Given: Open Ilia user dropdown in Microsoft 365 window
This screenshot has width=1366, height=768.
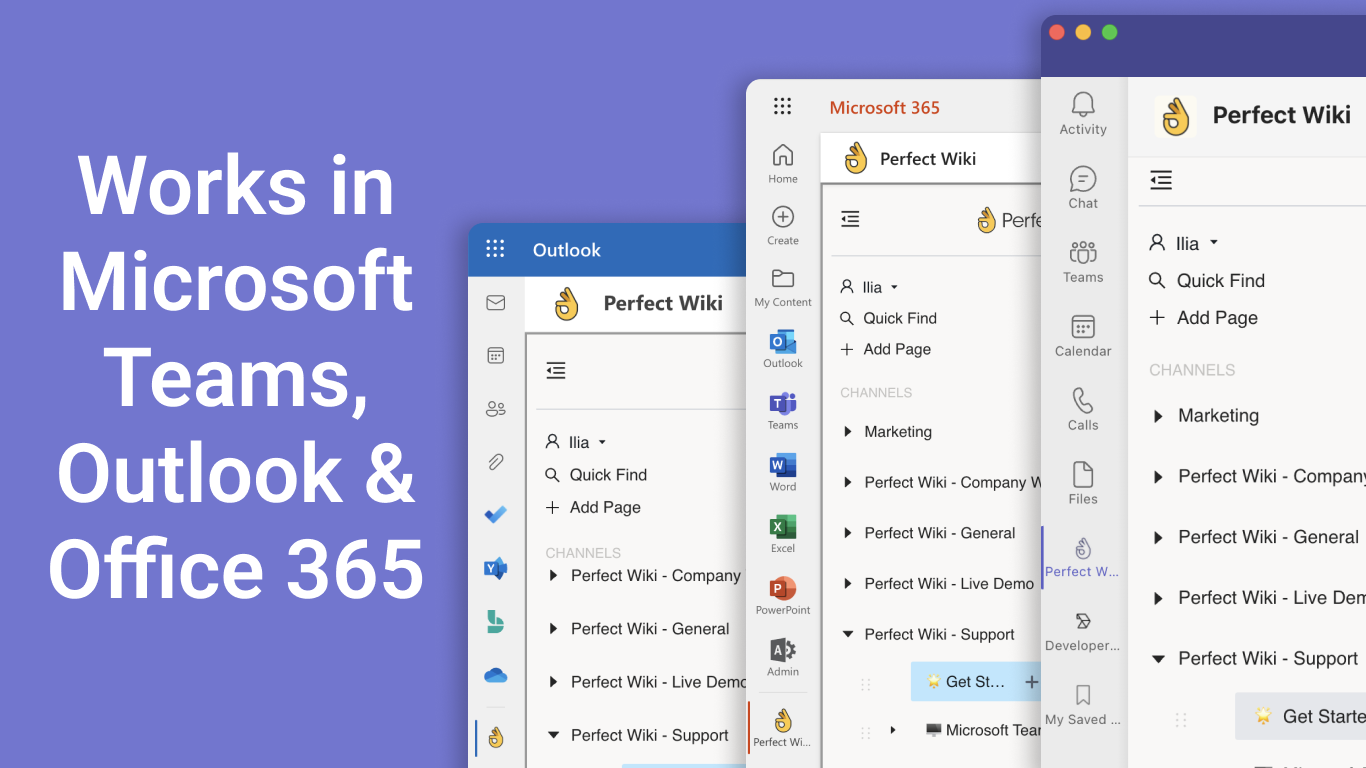Looking at the screenshot, I should click(x=869, y=287).
